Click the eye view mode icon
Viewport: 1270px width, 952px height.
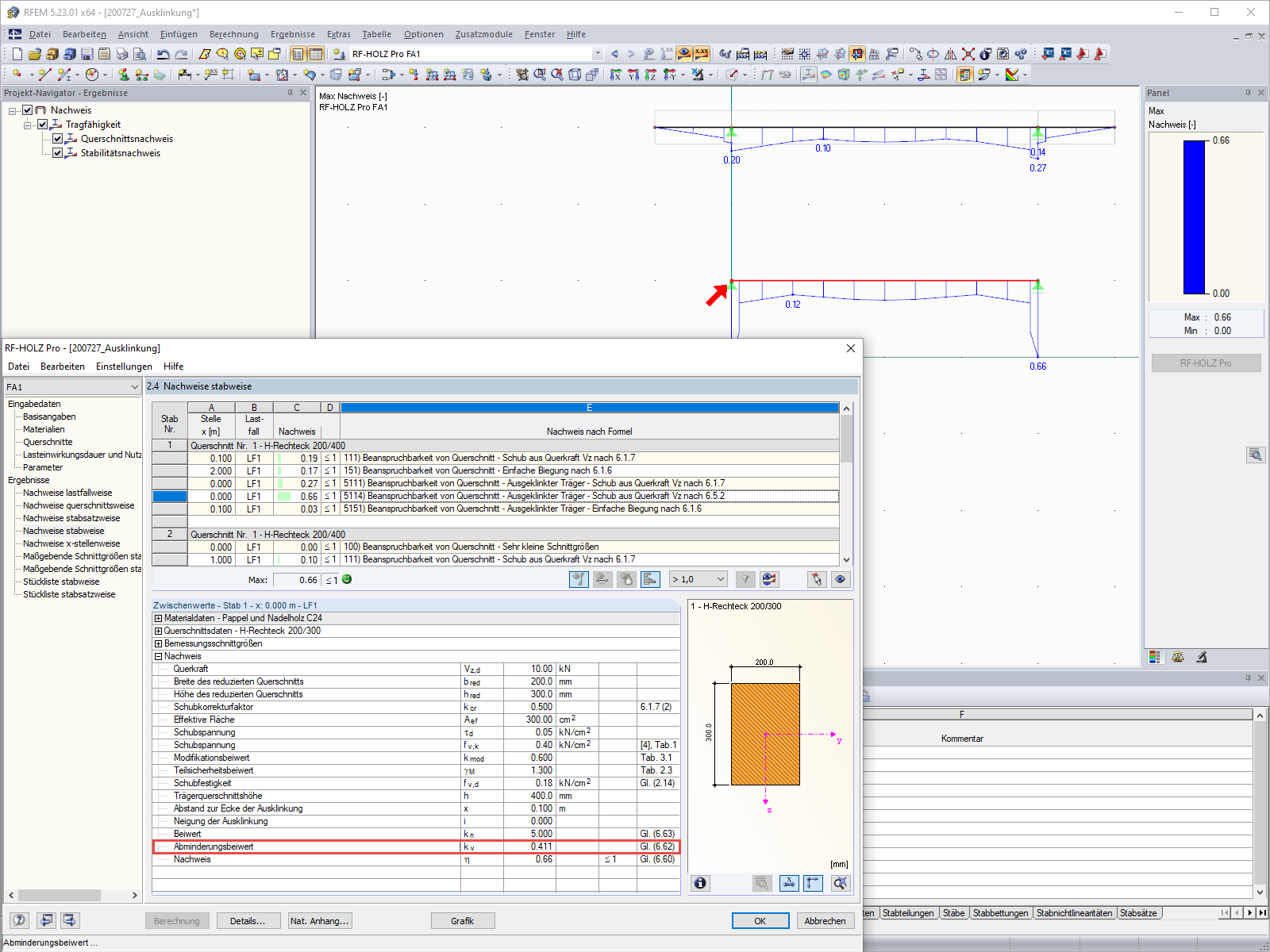point(841,580)
